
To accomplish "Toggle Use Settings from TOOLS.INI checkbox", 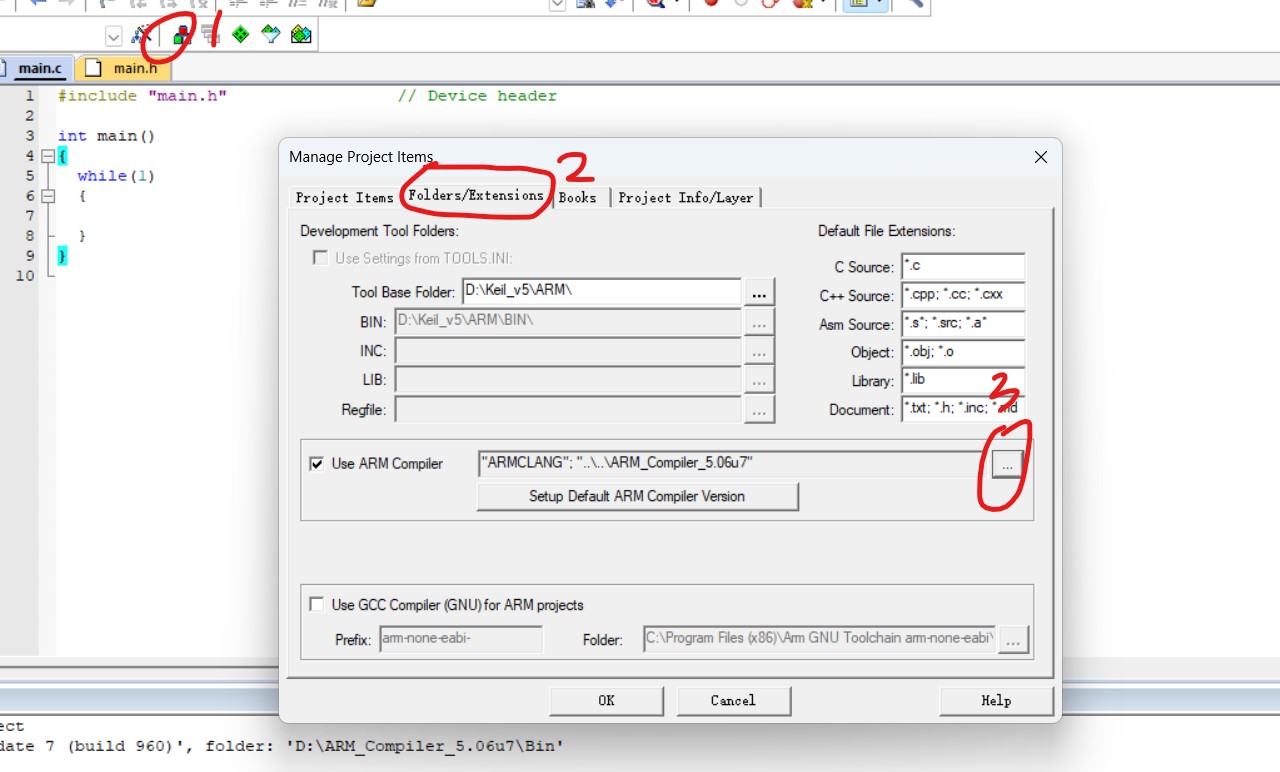I will pos(320,258).
